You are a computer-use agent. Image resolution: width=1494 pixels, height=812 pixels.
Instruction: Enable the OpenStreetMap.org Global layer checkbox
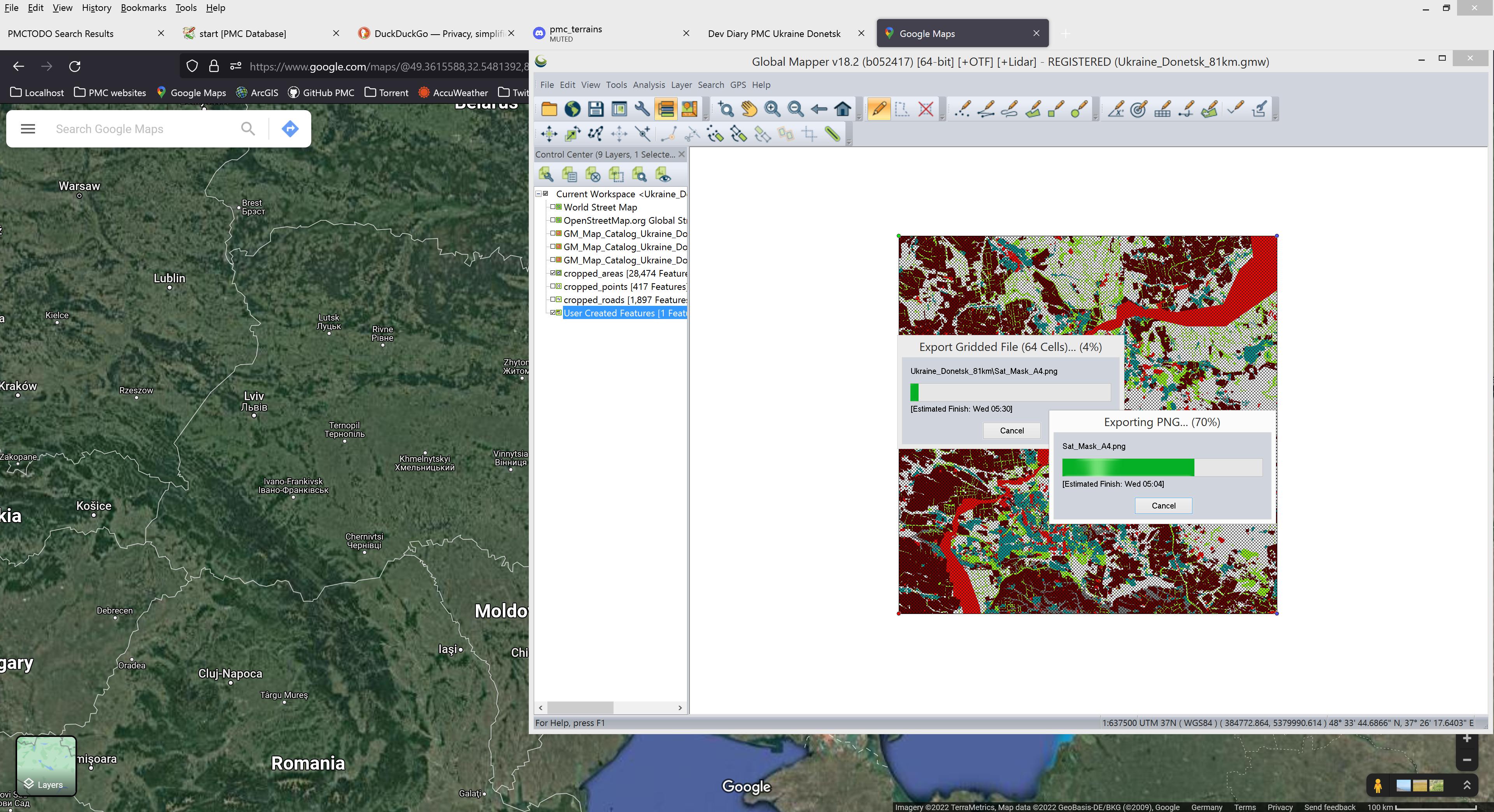click(553, 220)
